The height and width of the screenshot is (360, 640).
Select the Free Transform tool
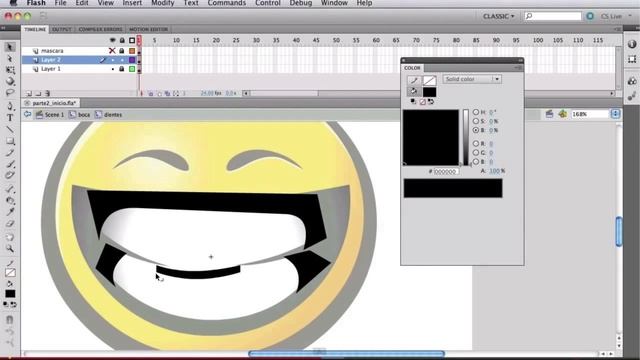point(10,70)
